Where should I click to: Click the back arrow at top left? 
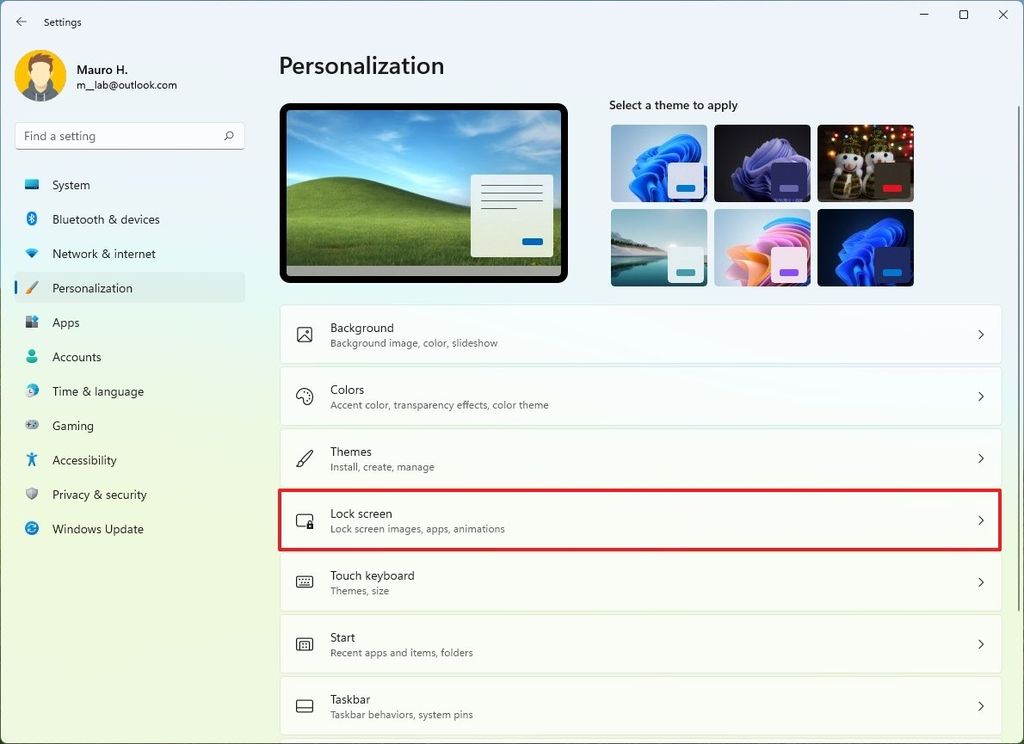point(21,21)
